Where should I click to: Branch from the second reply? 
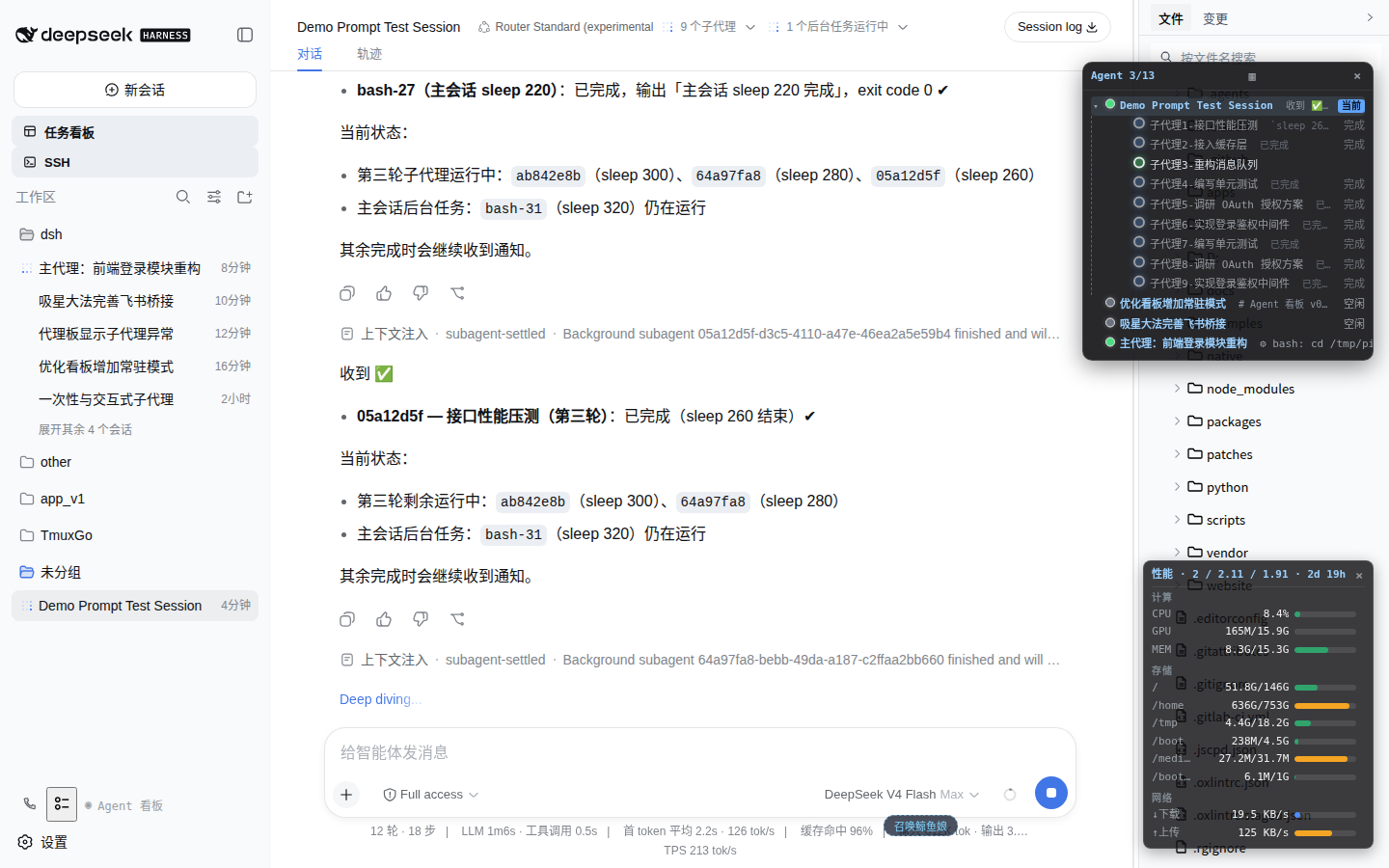(x=457, y=619)
